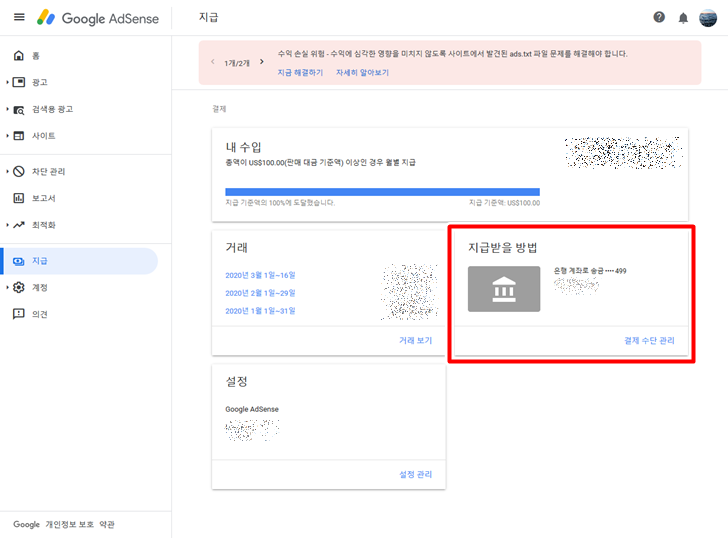The height and width of the screenshot is (538, 728).
Task: Expand the 검색용 광고 section
Action: [x=7, y=109]
